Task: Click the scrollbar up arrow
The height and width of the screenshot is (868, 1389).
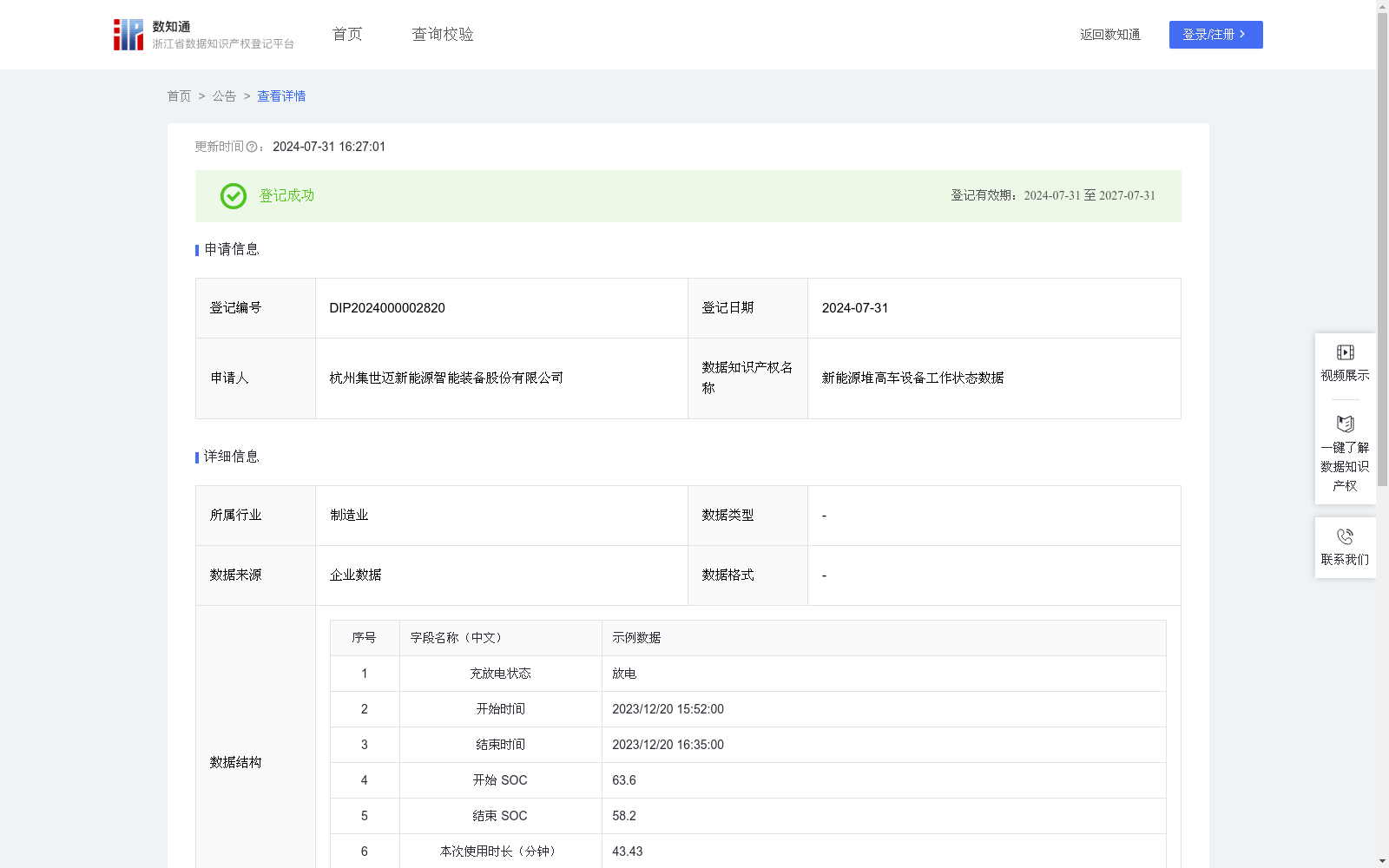Action: (1382, 6)
